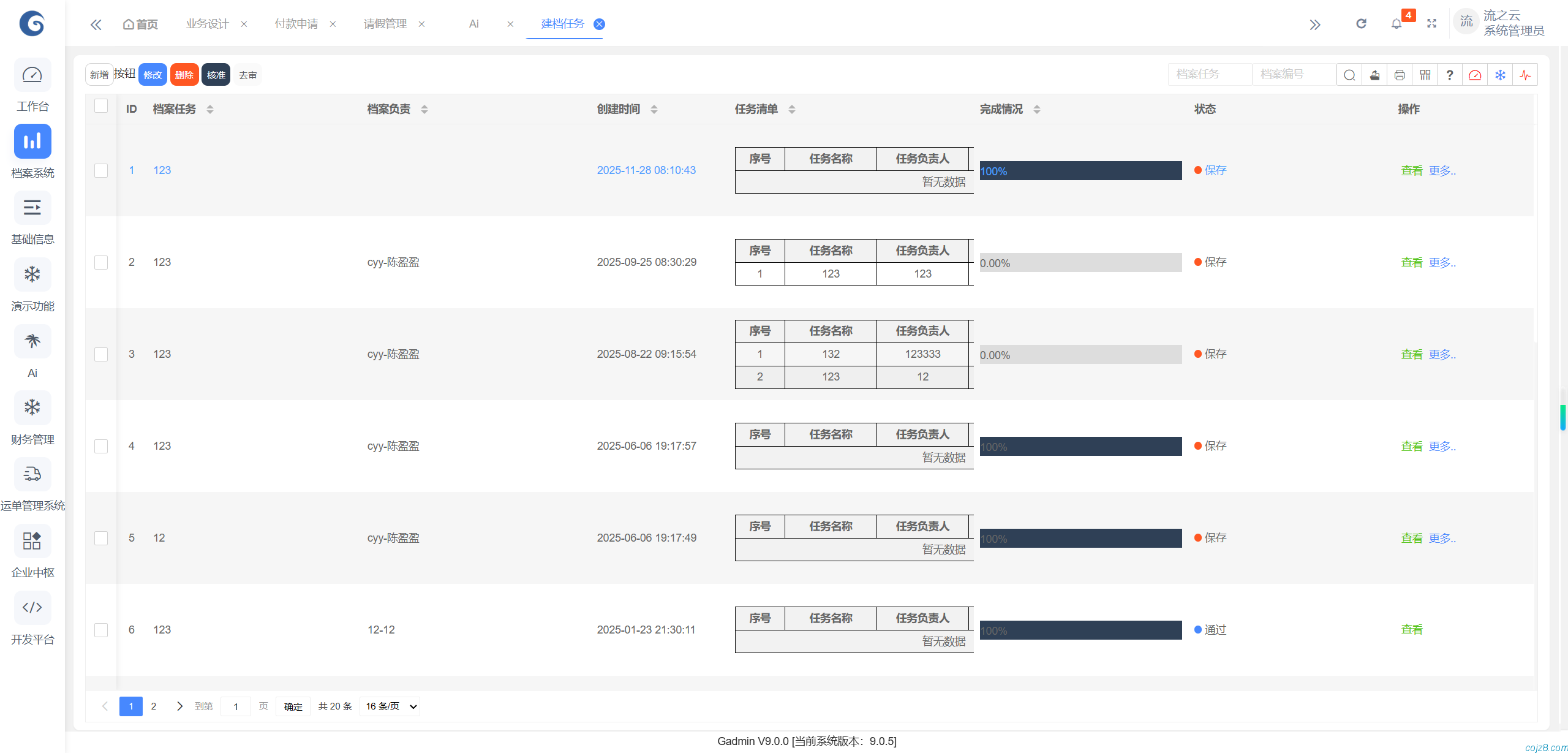This screenshot has height=753, width=1568.
Task: Click the search magnifier toolbar icon
Action: [x=1349, y=75]
